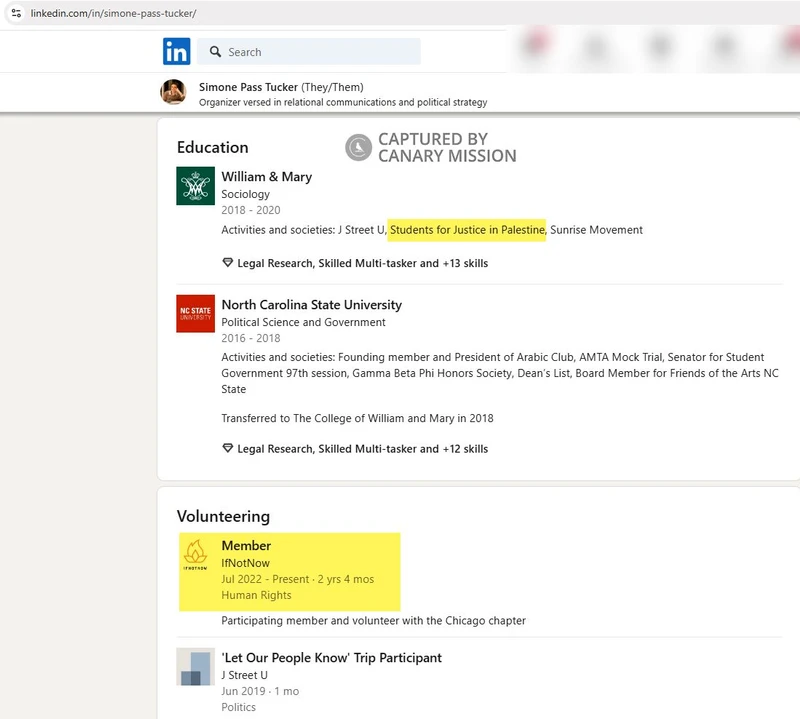
Task: Click Human Rights cause label
Action: (256, 595)
